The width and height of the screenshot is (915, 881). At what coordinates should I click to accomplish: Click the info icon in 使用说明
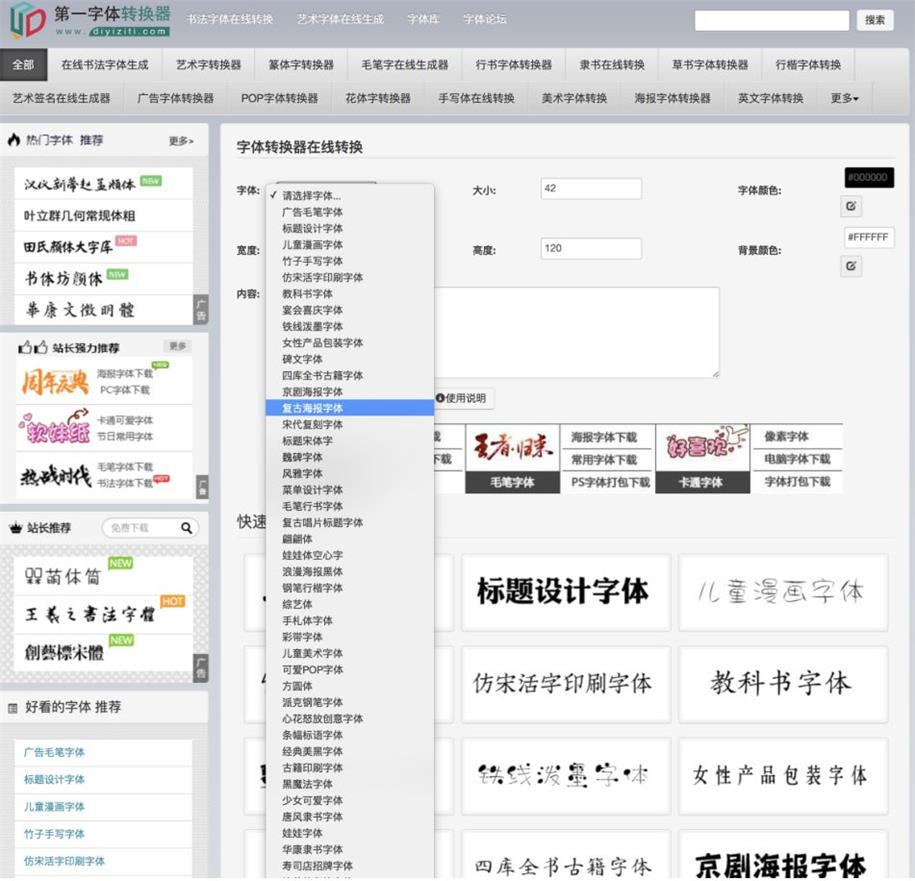pos(440,398)
